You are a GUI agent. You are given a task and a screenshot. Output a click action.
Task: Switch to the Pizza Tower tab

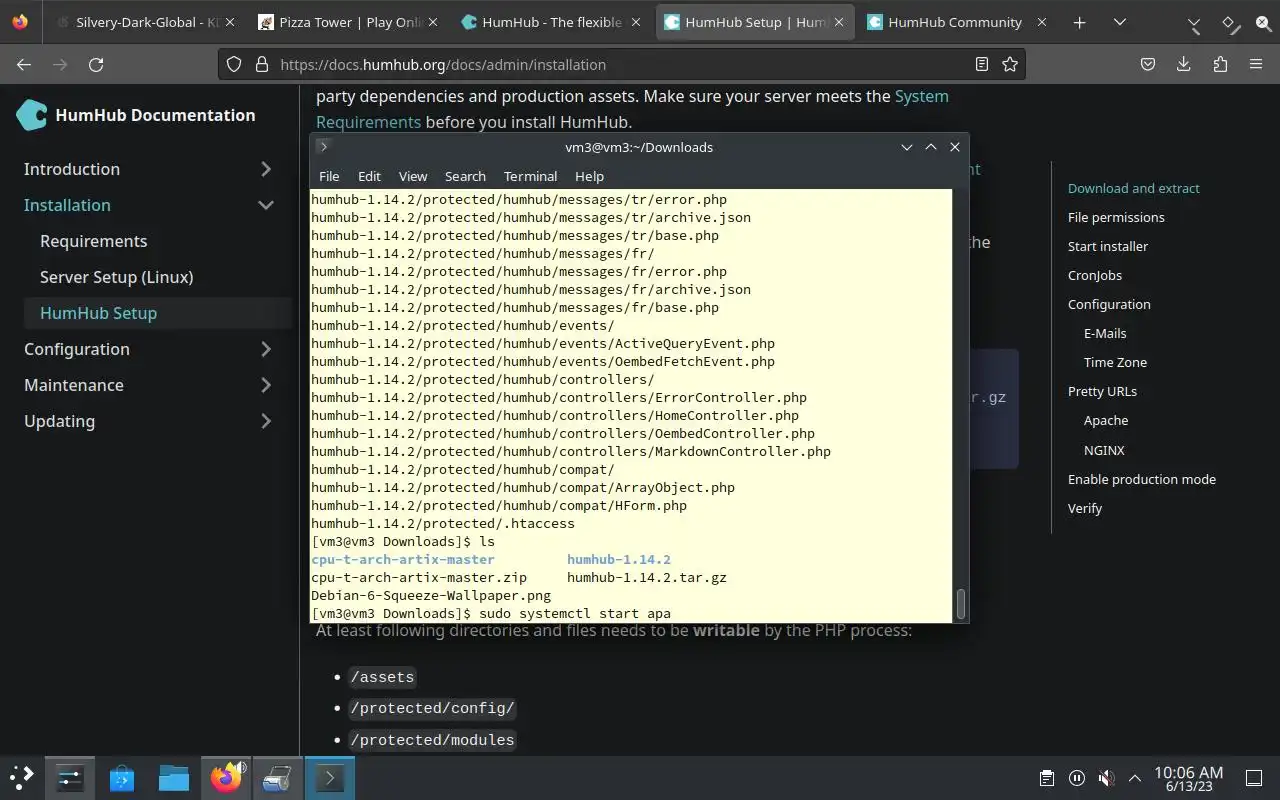point(348,22)
